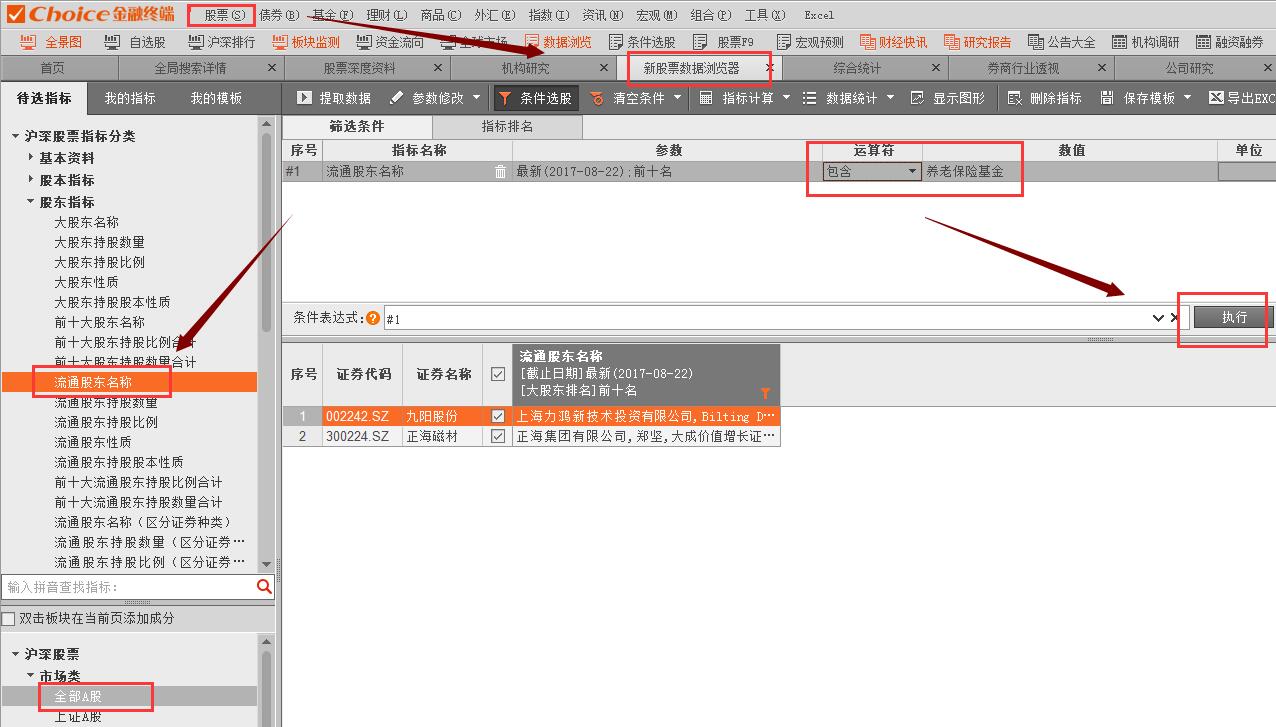Click the 参数修改 pencil icon
Image resolution: width=1276 pixels, height=727 pixels.
click(397, 98)
